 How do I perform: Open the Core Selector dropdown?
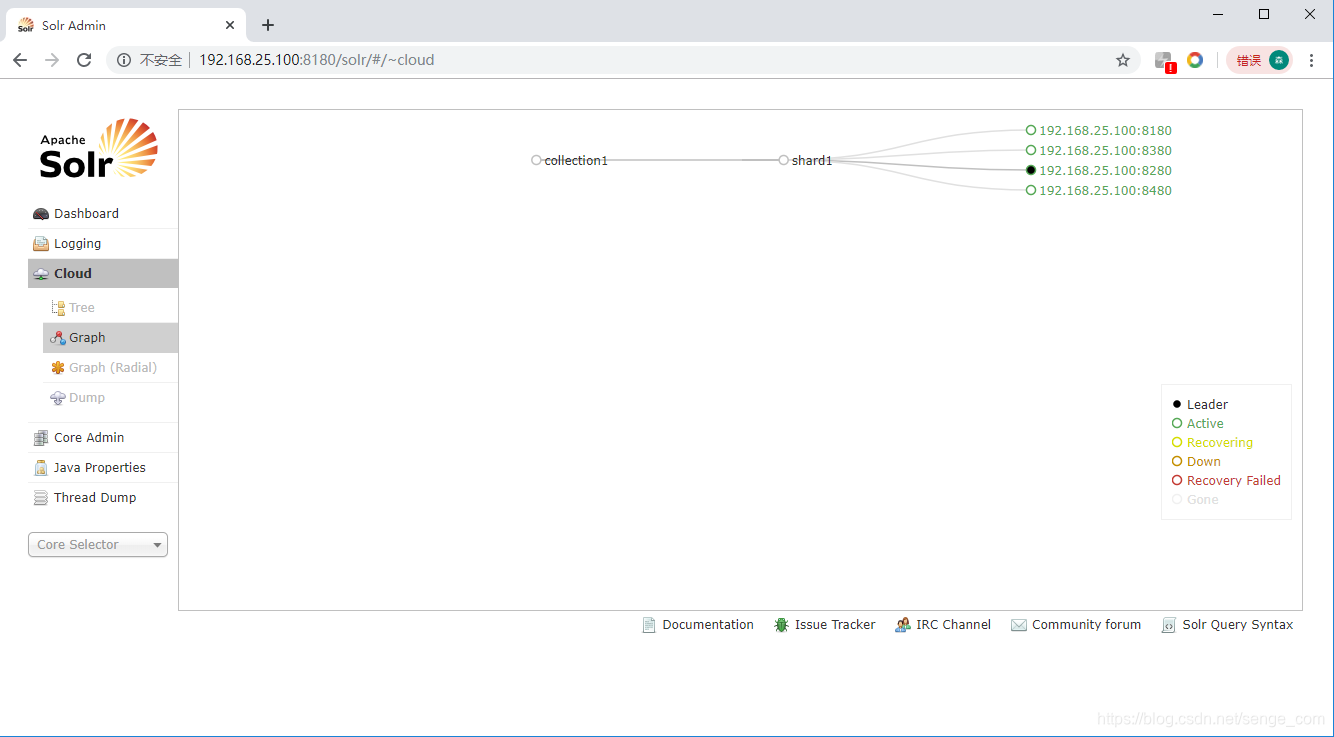point(98,545)
